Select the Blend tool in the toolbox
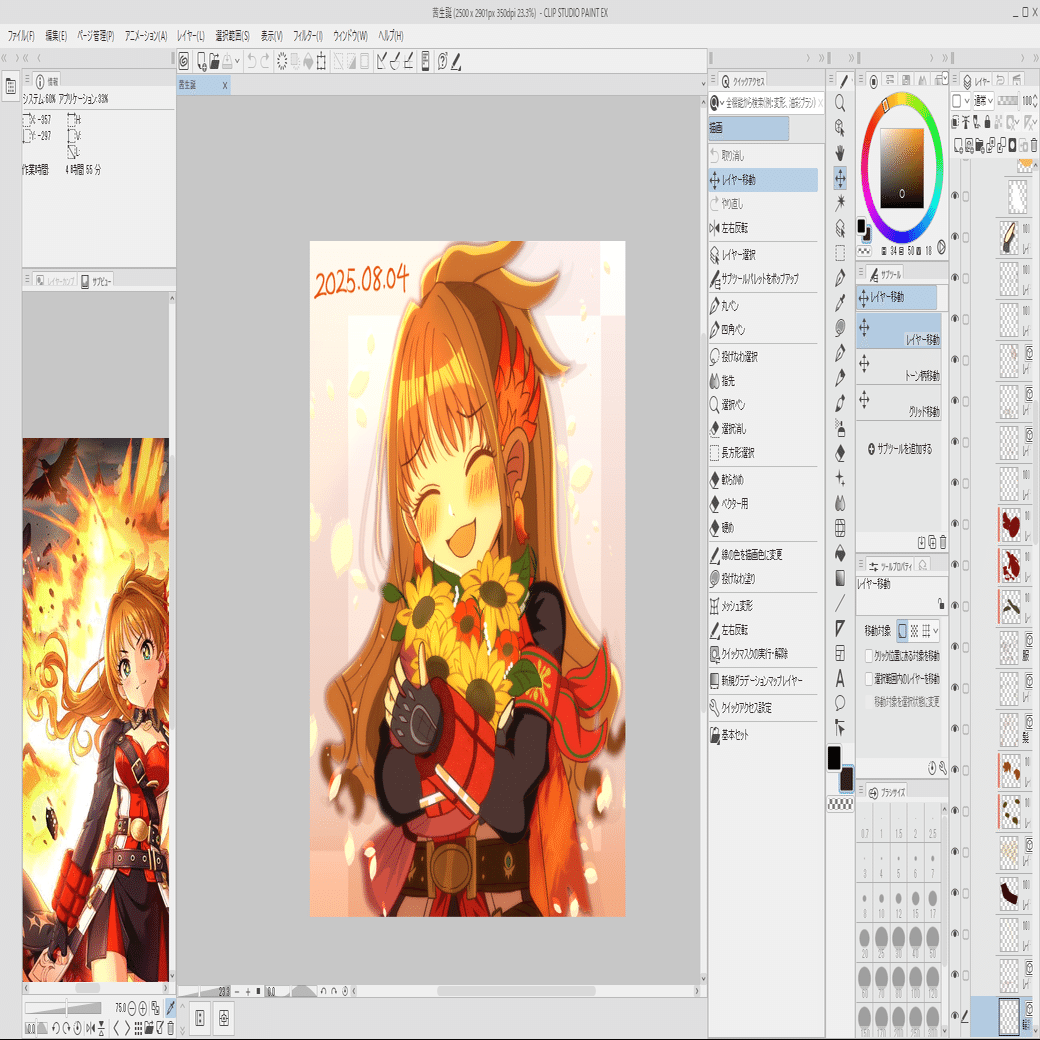The height and width of the screenshot is (1040, 1040). coord(840,503)
